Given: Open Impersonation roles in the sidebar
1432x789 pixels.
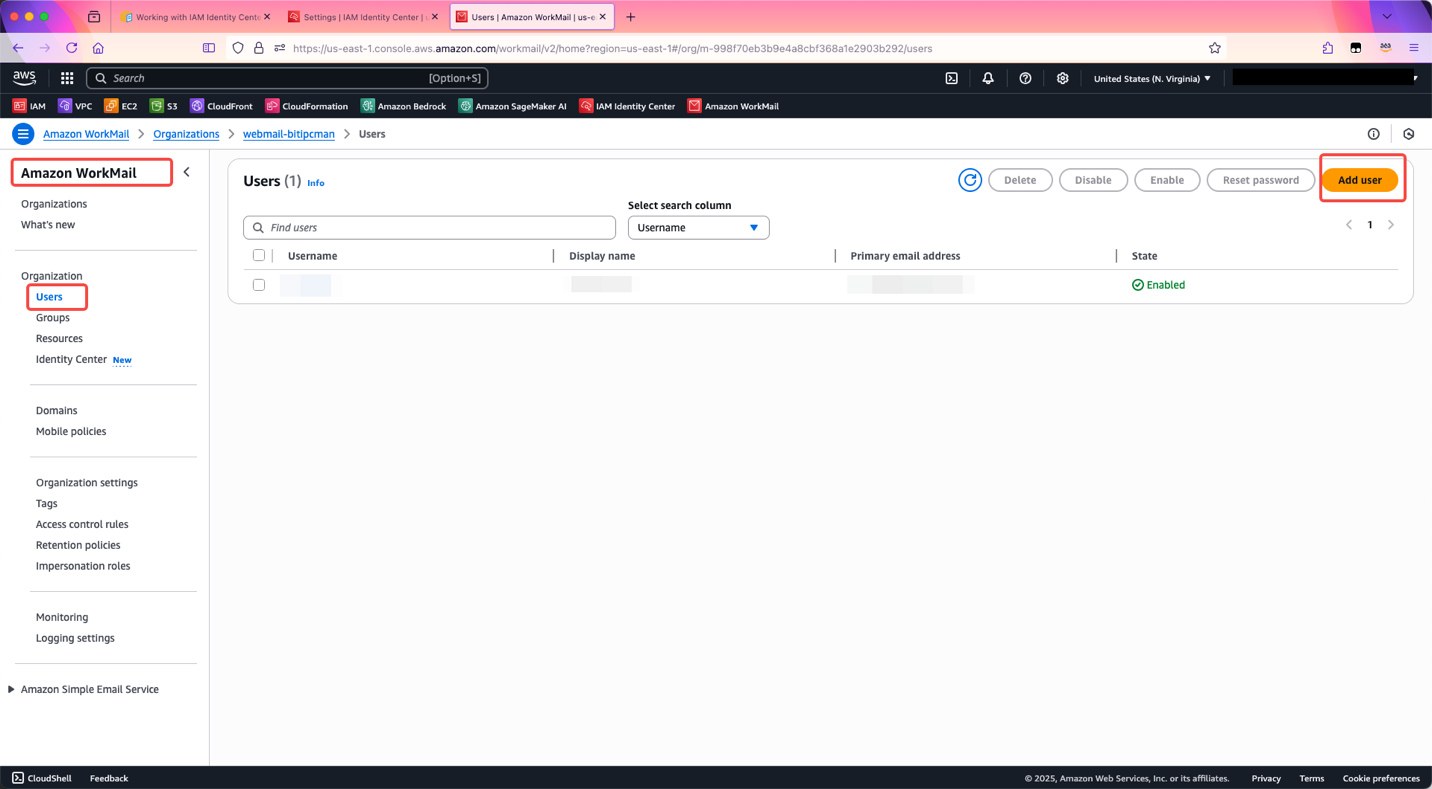Looking at the screenshot, I should (x=83, y=567).
